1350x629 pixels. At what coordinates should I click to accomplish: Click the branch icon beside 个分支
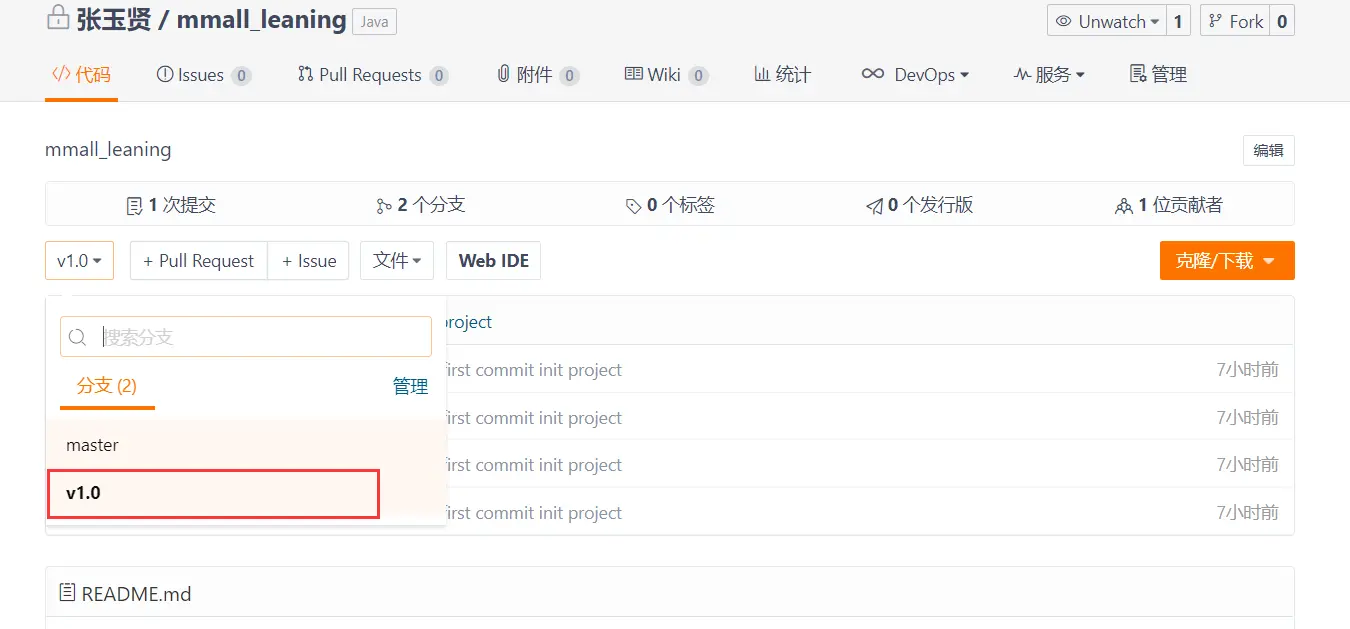(x=384, y=206)
